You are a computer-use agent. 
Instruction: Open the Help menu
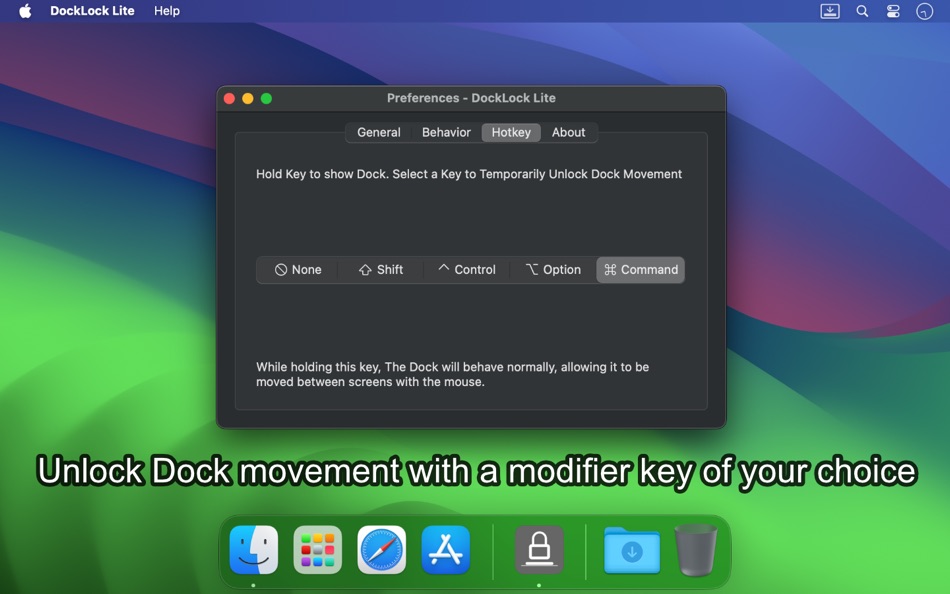point(167,11)
